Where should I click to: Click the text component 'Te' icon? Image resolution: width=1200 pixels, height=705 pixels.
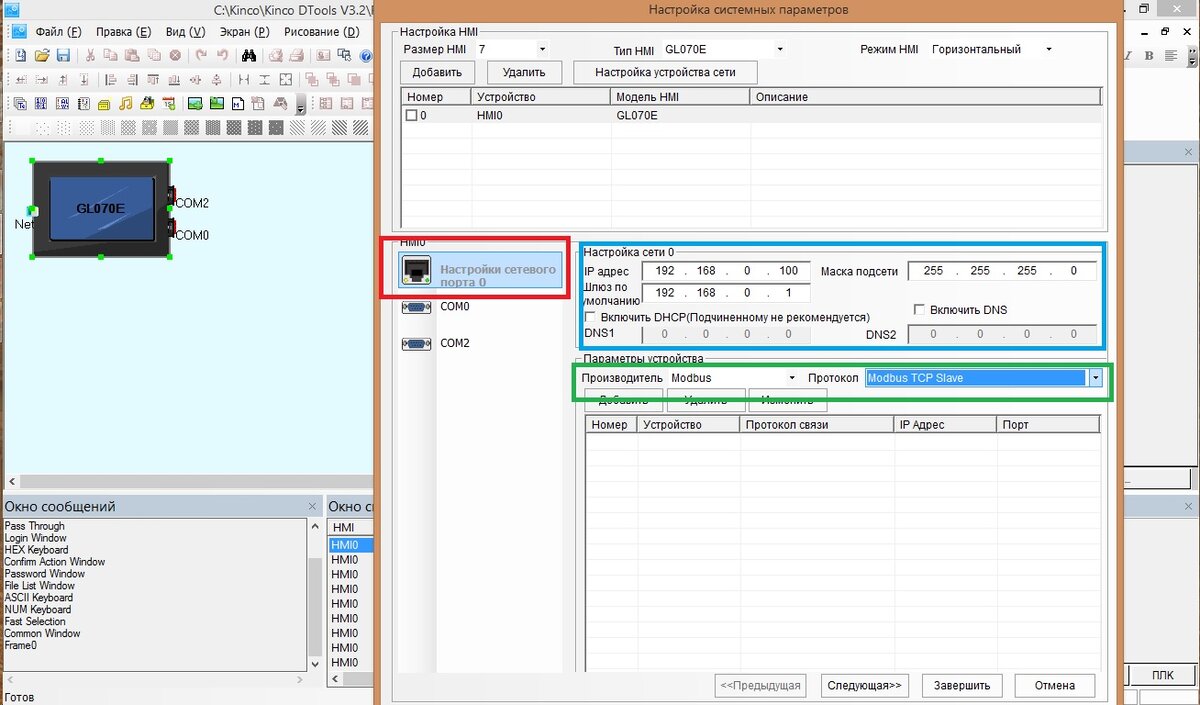(x=21, y=103)
